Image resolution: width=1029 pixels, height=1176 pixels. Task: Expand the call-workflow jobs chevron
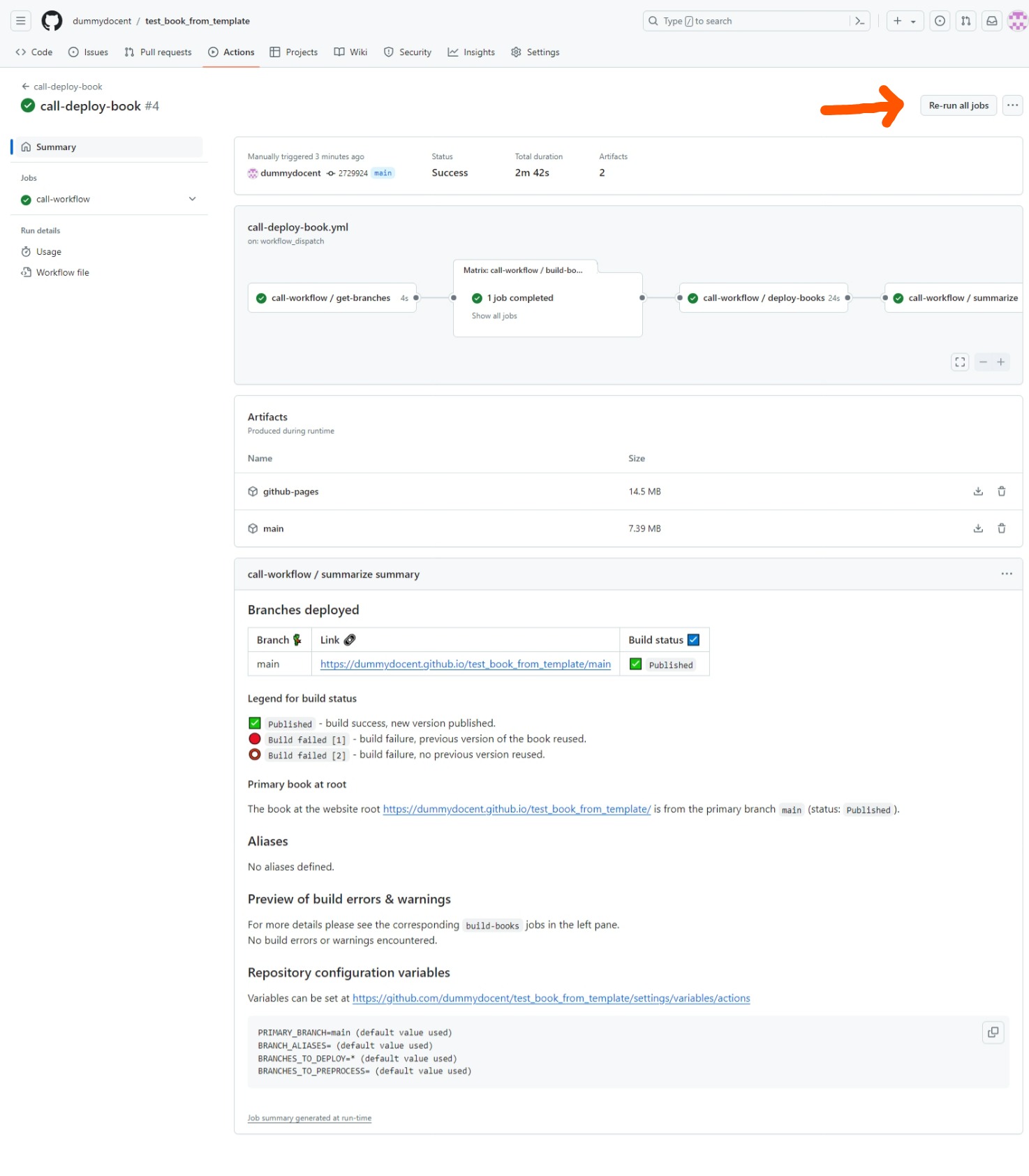pyautogui.click(x=192, y=199)
